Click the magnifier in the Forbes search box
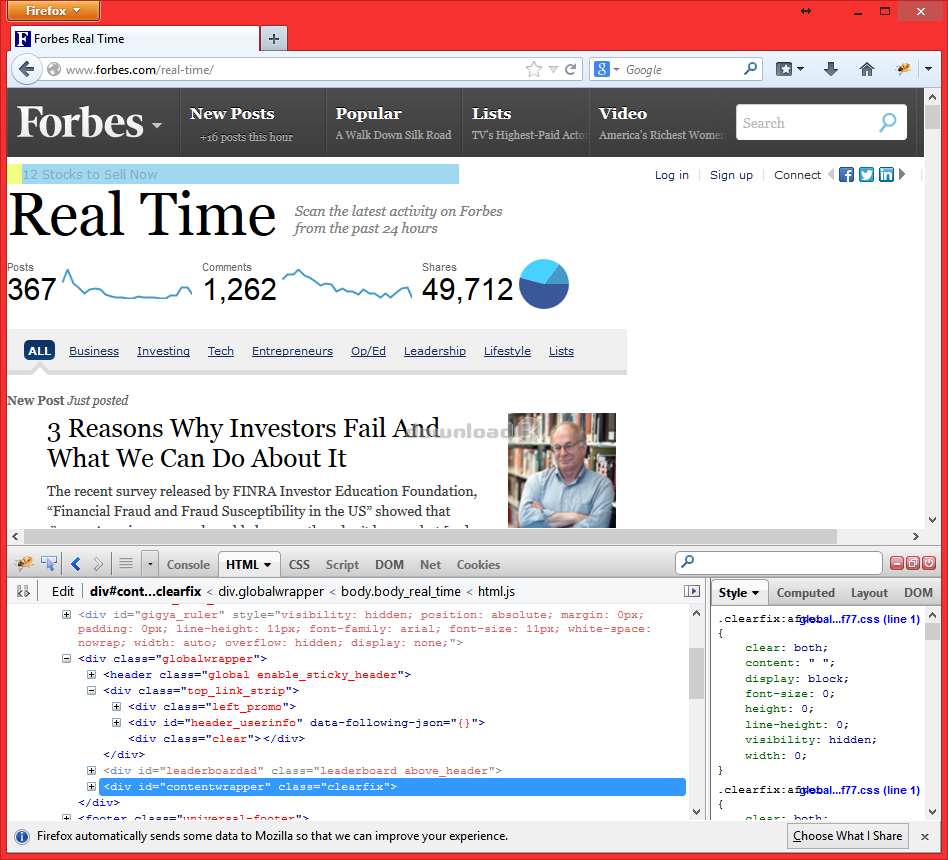This screenshot has width=948, height=860. coord(888,122)
